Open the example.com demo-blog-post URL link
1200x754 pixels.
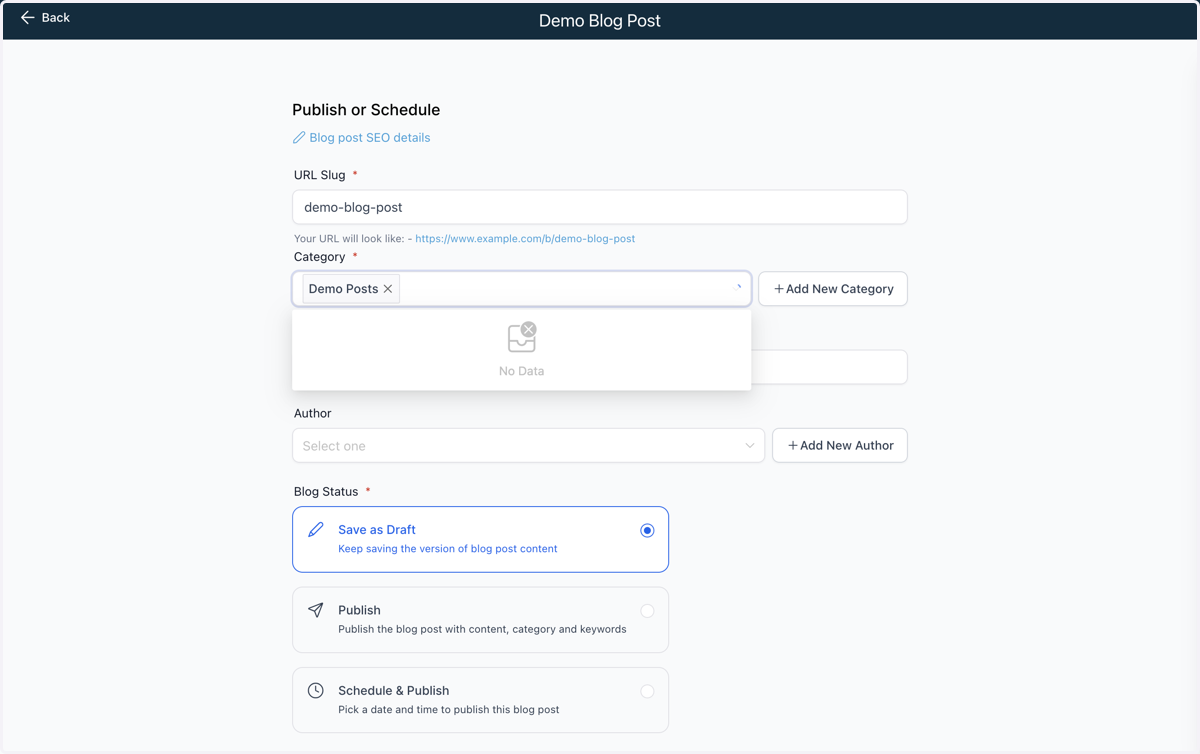525,239
